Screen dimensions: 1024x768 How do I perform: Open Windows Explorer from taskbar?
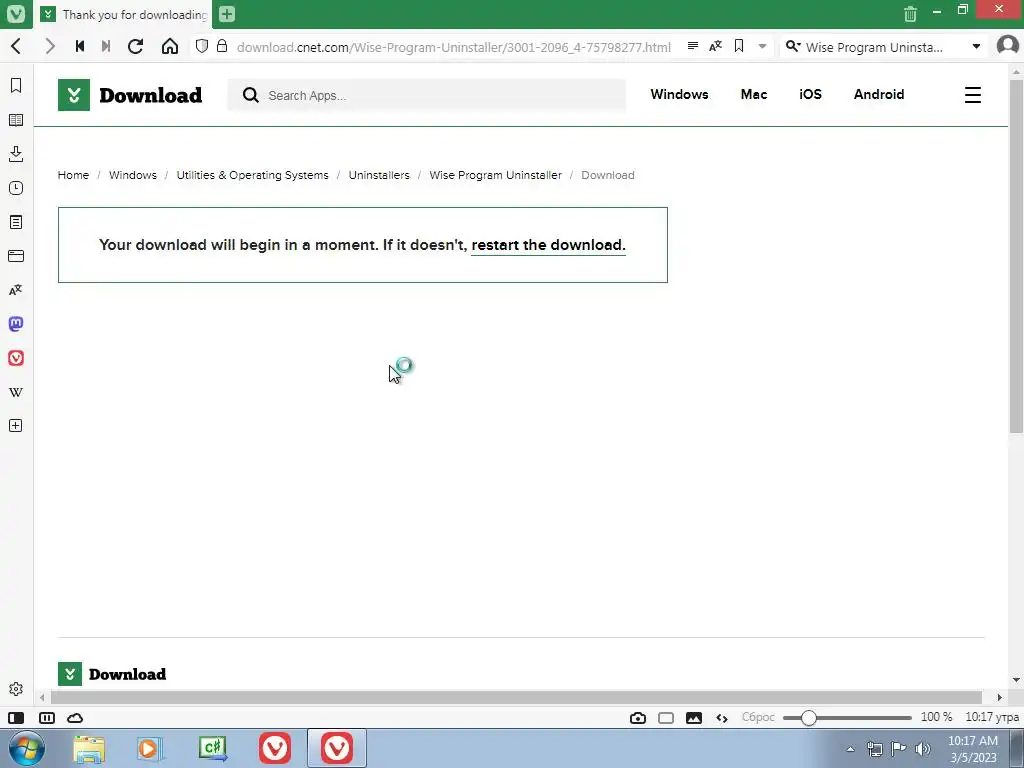tap(89, 748)
